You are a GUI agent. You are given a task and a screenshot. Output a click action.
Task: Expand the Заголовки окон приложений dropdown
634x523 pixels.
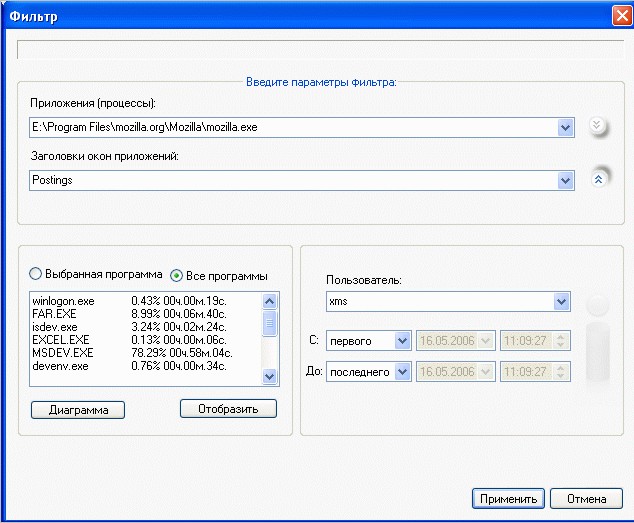click(566, 181)
